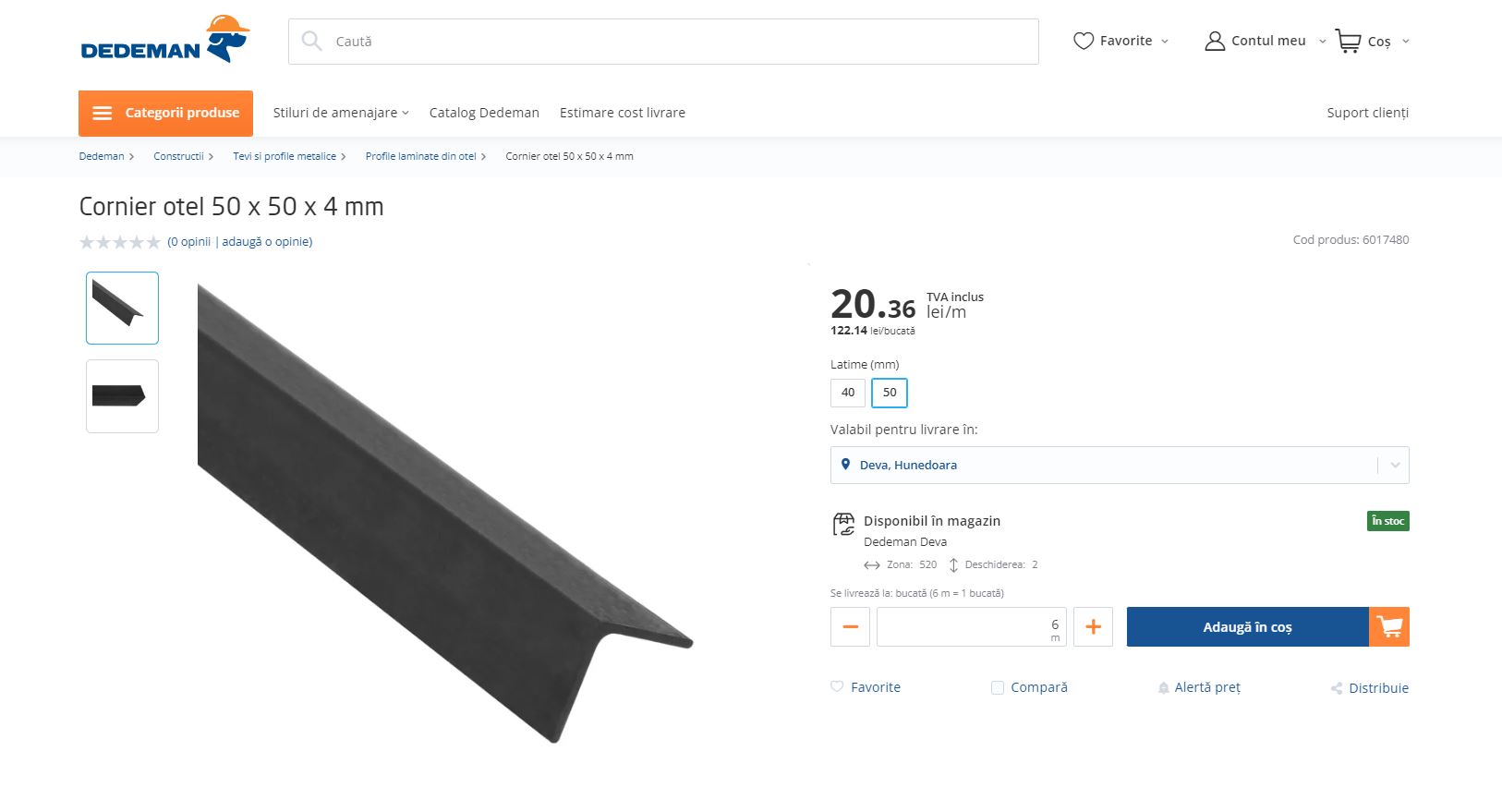Screen dimensions: 1502x812
Task: Open the Categorii produse menu
Action: point(165,113)
